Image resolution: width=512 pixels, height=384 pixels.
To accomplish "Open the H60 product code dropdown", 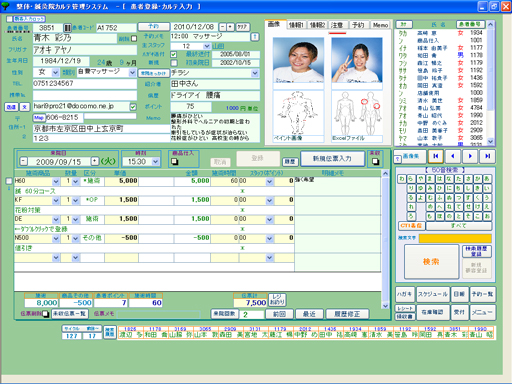I will tap(56, 181).
